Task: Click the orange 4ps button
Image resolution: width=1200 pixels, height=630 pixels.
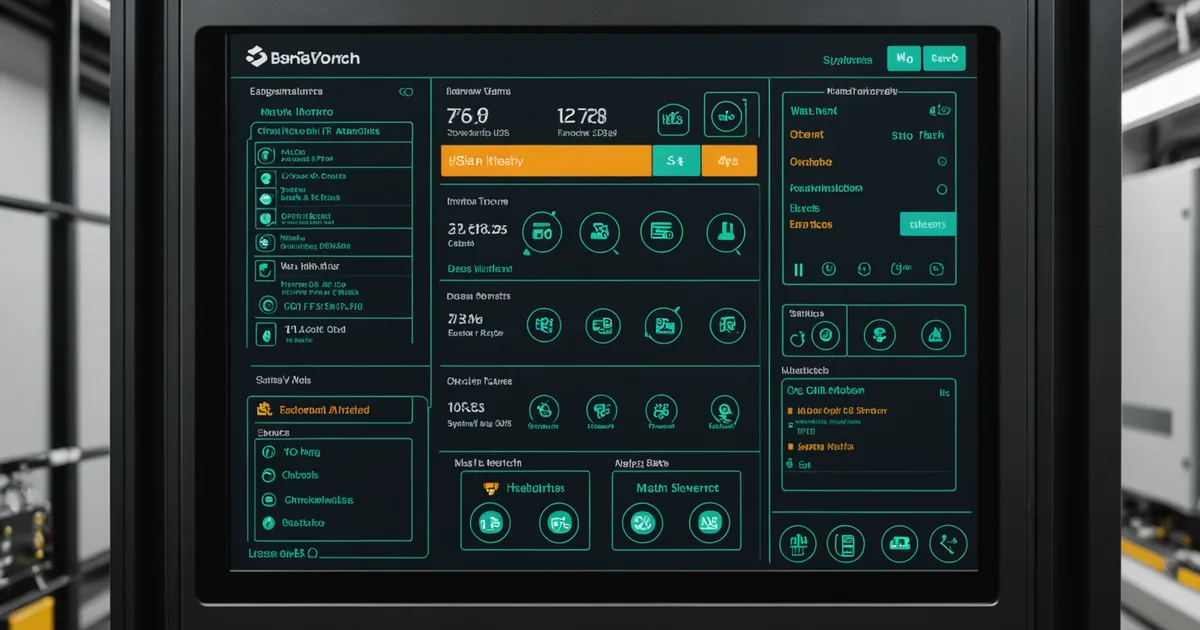Action: tap(729, 160)
